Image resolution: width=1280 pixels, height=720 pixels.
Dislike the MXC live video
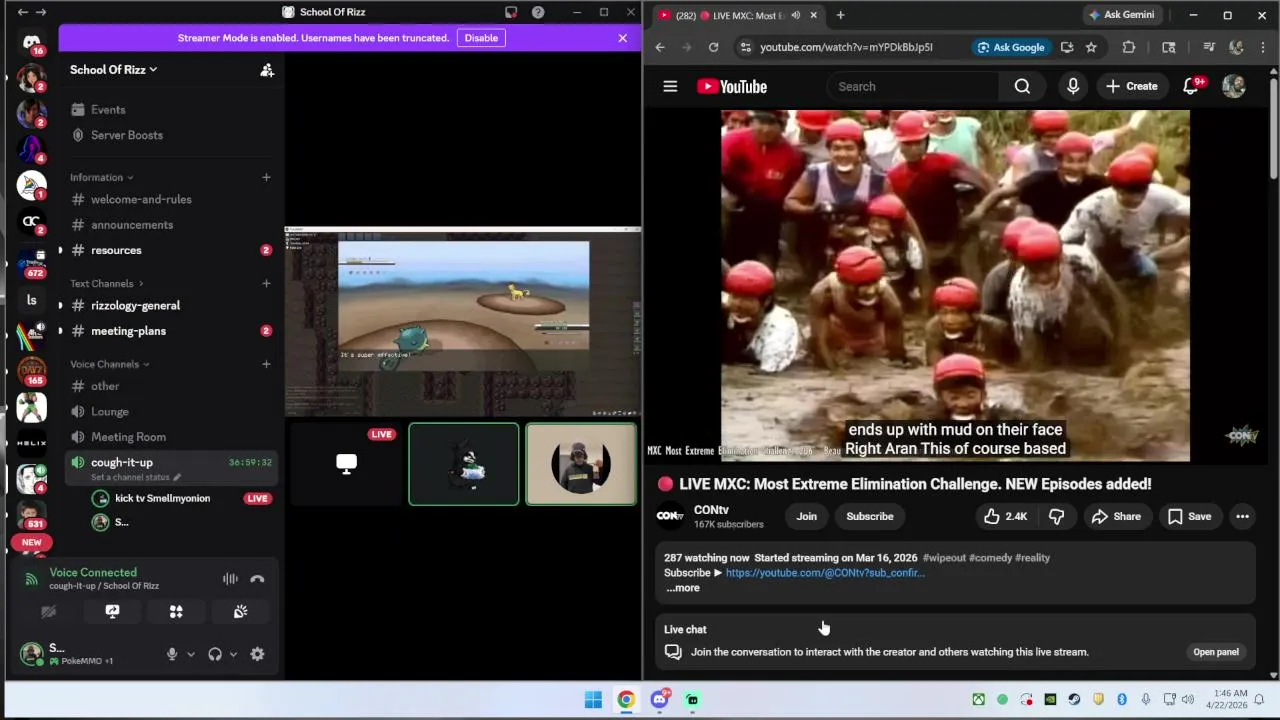pos(1056,516)
